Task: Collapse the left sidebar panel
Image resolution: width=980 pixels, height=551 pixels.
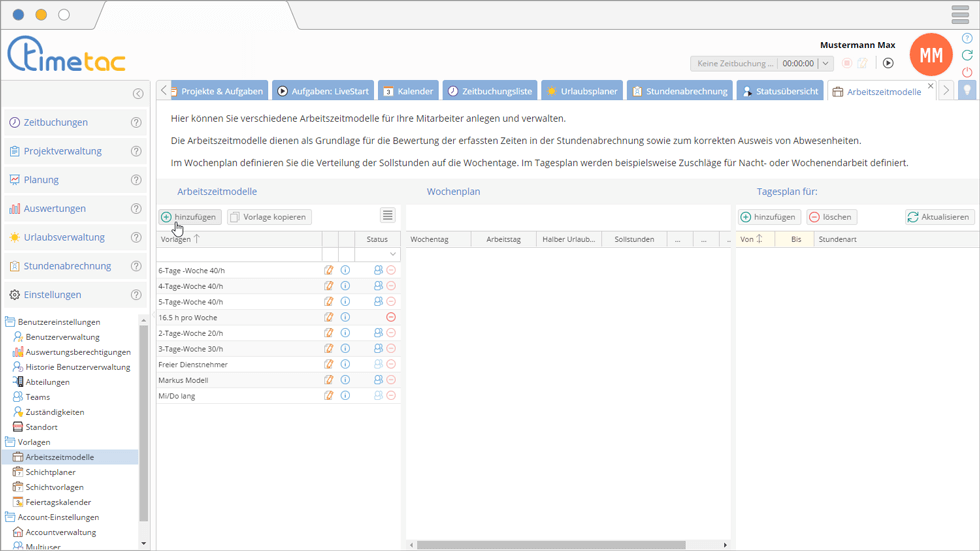Action: coord(138,93)
